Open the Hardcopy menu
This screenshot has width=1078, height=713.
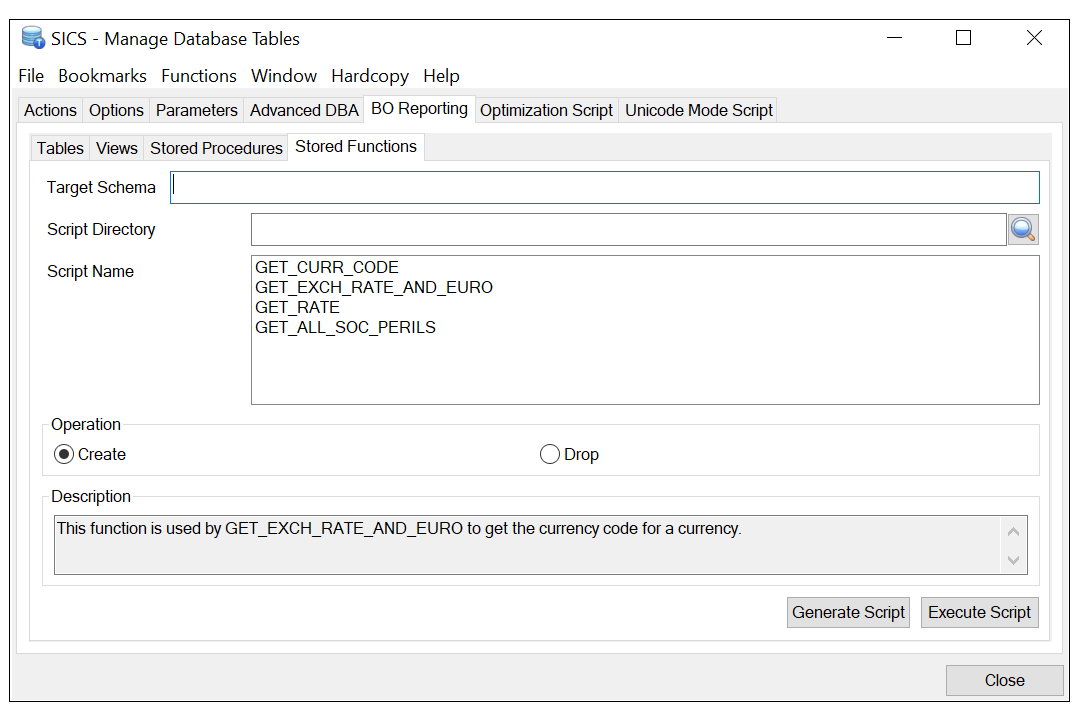point(370,76)
